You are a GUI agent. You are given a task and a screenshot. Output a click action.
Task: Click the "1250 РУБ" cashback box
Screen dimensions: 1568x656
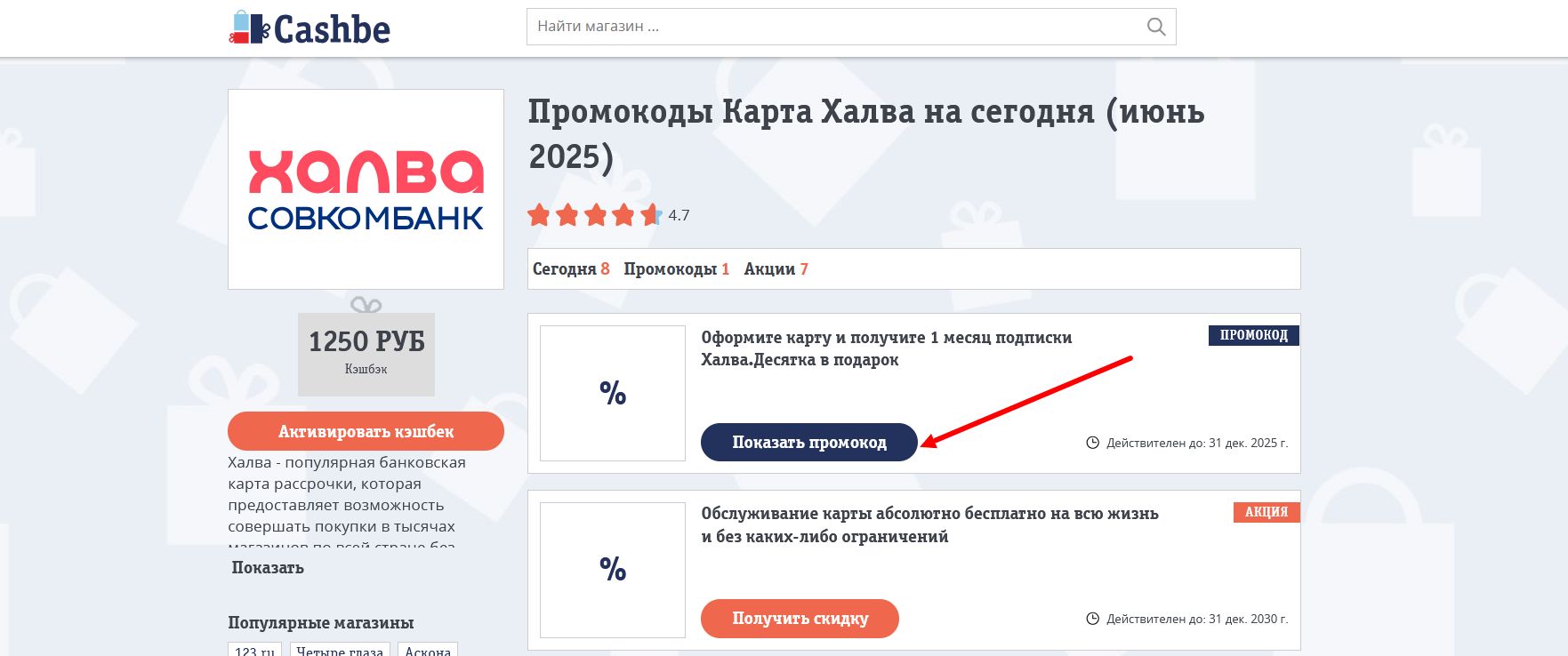point(366,354)
